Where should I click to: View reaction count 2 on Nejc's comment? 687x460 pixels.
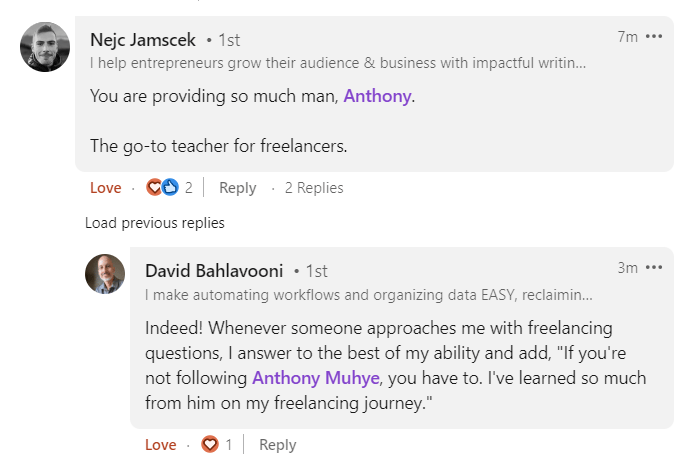(188, 188)
